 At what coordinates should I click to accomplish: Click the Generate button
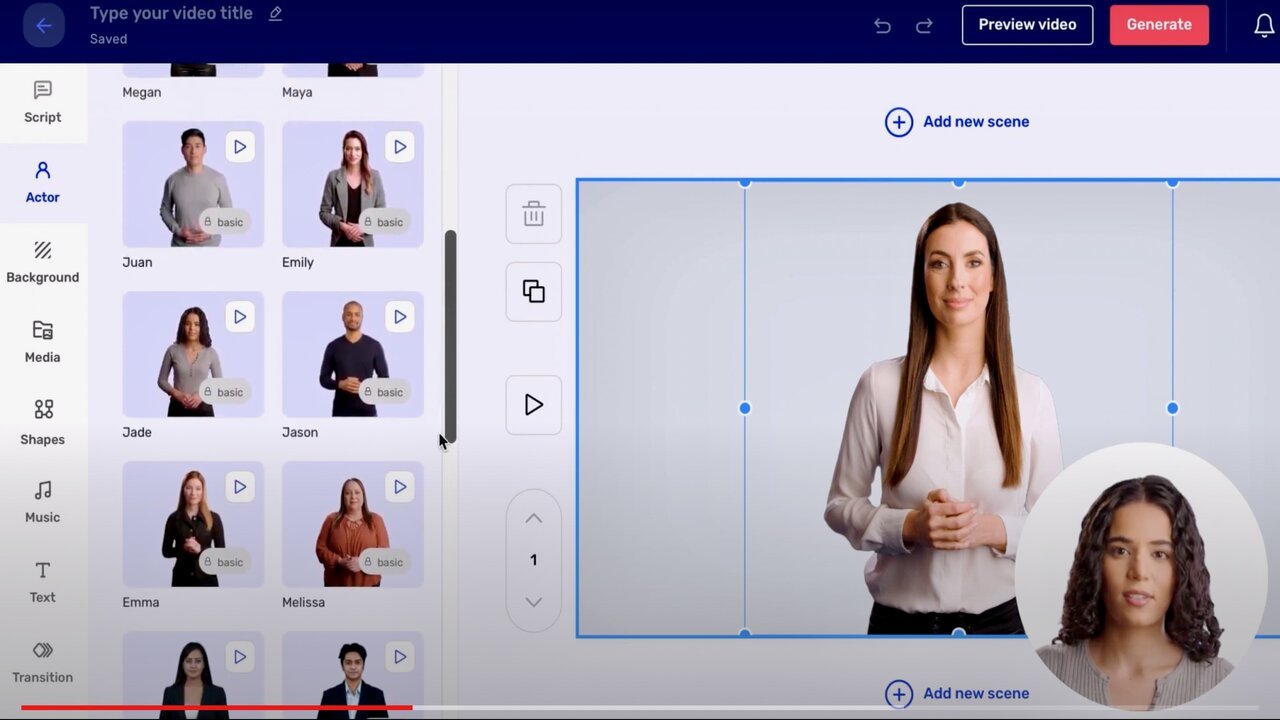tap(1159, 25)
